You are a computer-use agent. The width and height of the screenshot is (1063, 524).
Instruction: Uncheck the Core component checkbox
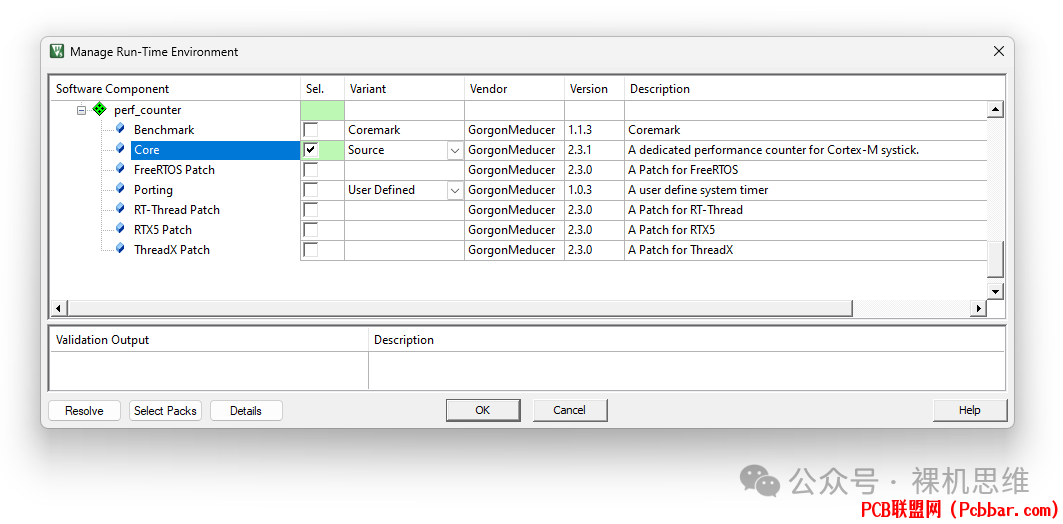pos(310,150)
